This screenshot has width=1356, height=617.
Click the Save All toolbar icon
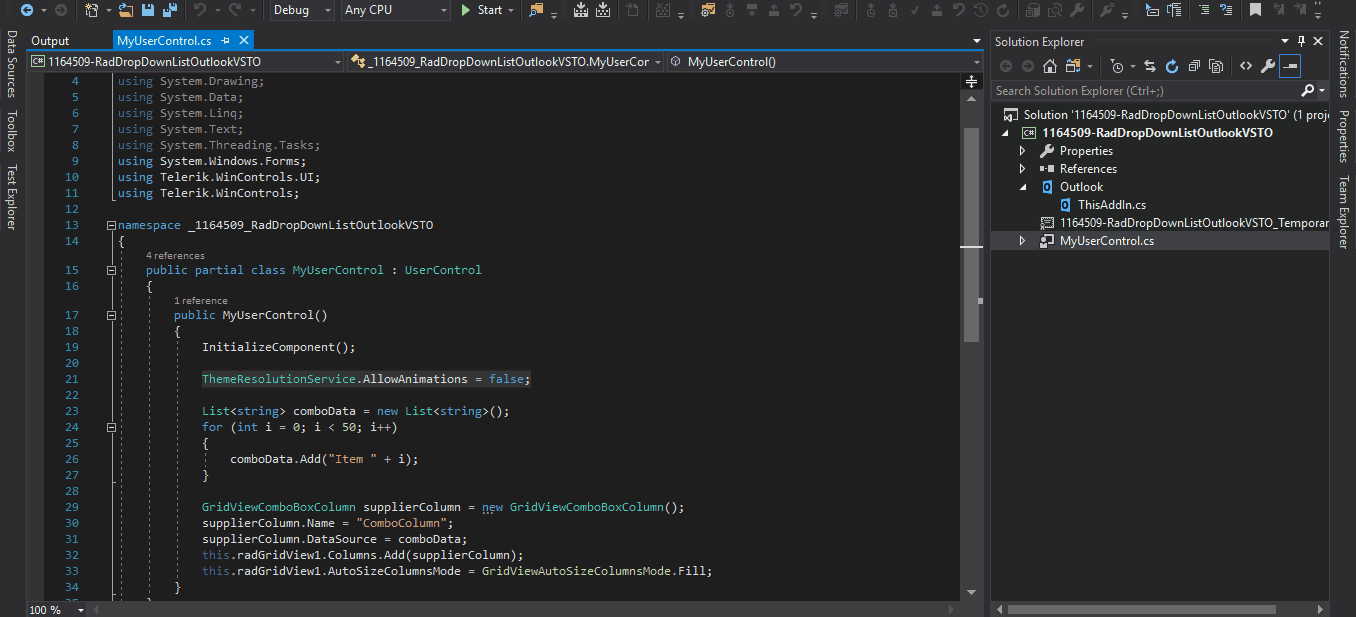170,10
